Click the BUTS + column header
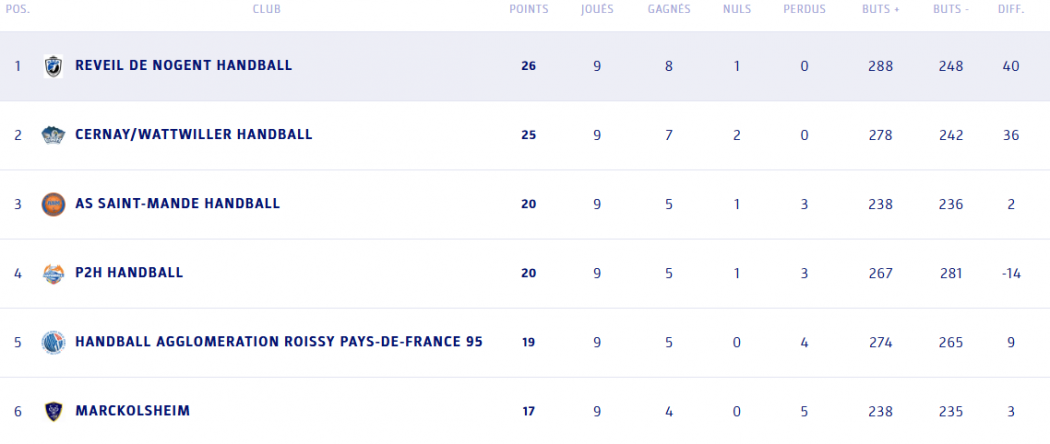The image size is (1050, 444). tap(880, 10)
